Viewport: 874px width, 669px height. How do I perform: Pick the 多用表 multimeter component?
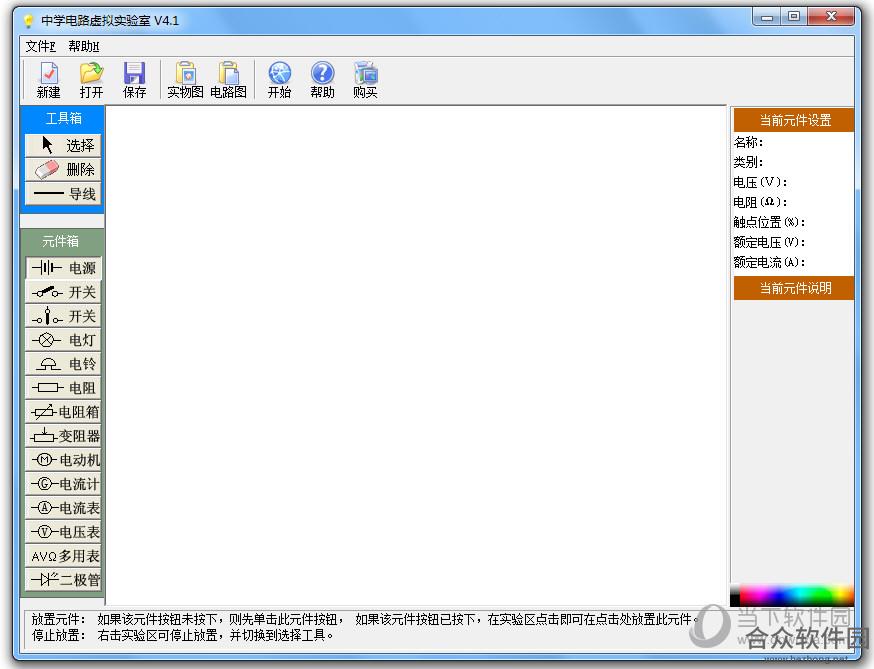pyautogui.click(x=64, y=556)
